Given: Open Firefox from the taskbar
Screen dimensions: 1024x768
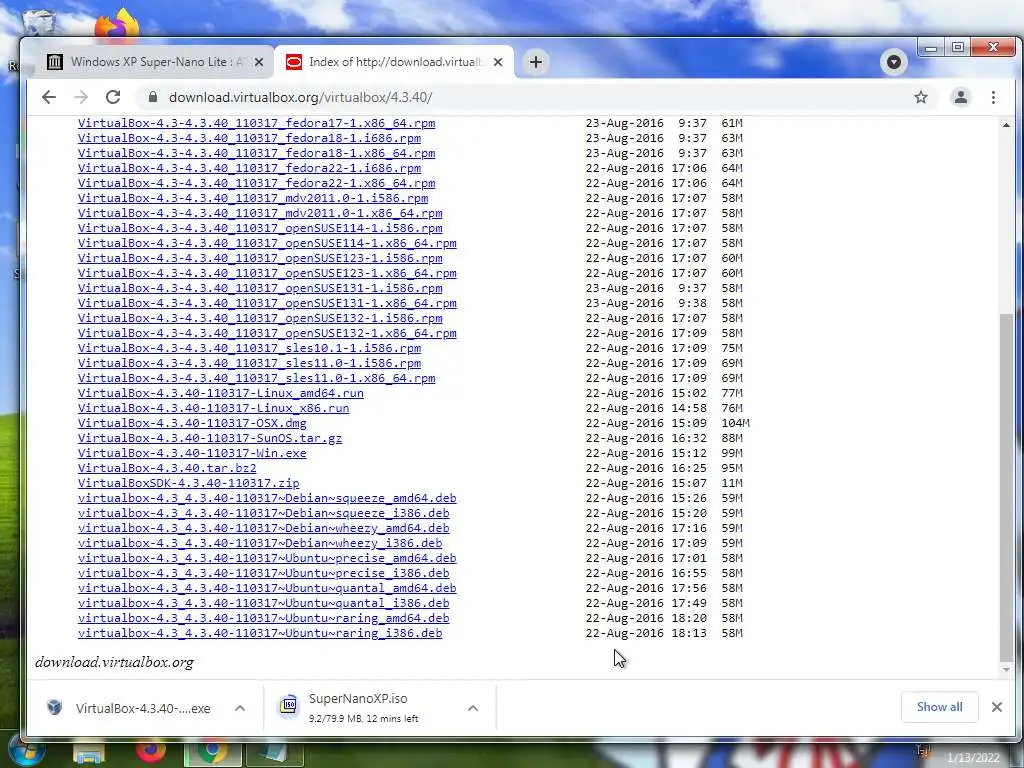Looking at the screenshot, I should pyautogui.click(x=150, y=752).
